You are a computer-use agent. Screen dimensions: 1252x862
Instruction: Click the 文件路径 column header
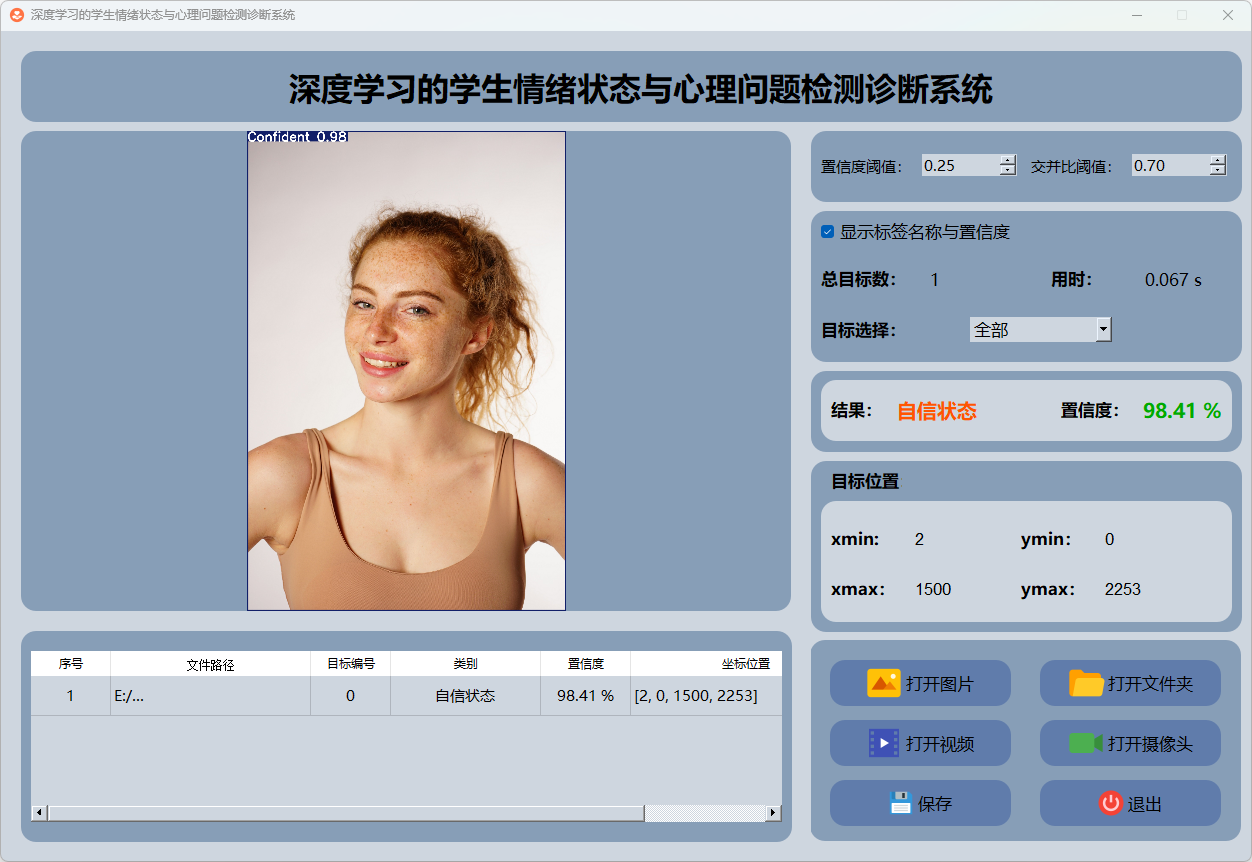tap(210, 664)
